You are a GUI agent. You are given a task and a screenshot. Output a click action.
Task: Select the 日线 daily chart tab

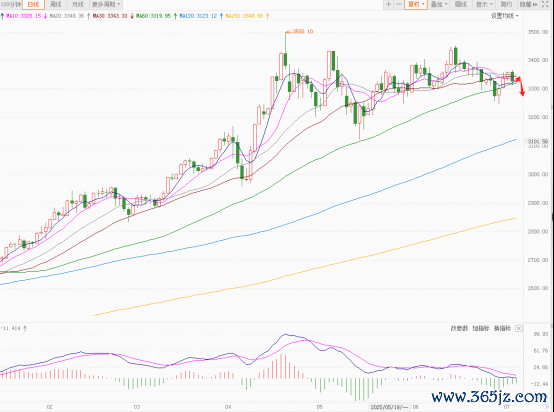pos(34,5)
